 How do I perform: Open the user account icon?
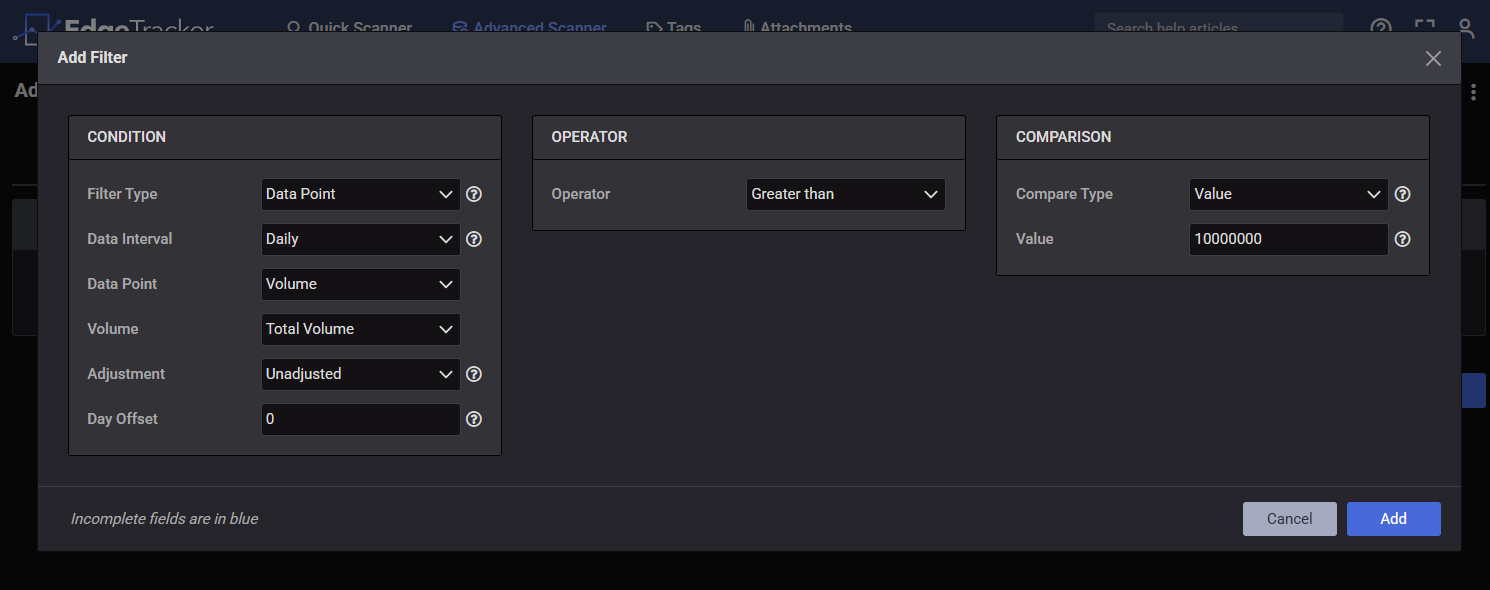(1466, 28)
